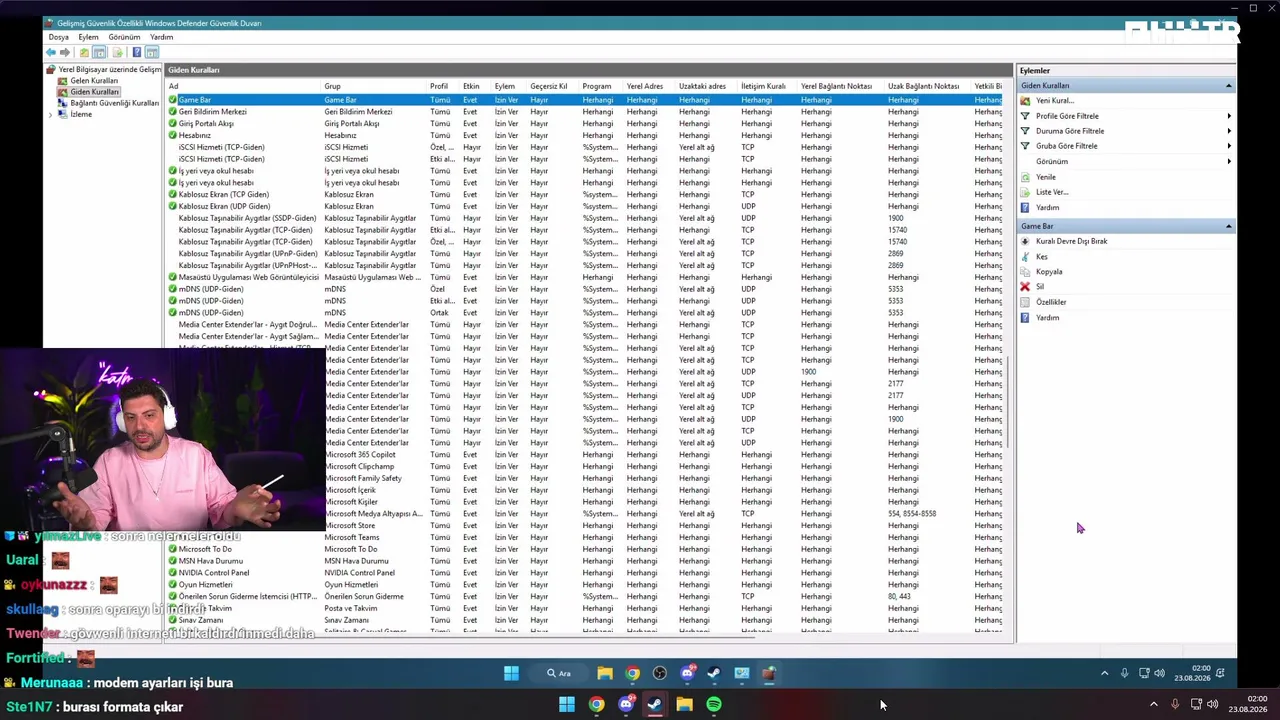Expand the İzleme tree node
The image size is (1280, 720).
pos(51,115)
